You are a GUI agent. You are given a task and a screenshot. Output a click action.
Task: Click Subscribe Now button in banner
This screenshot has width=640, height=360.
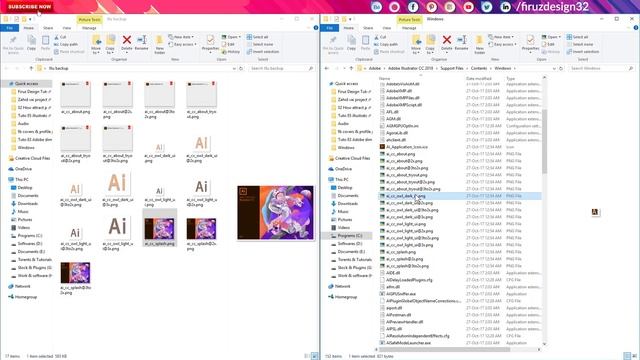[29, 7]
